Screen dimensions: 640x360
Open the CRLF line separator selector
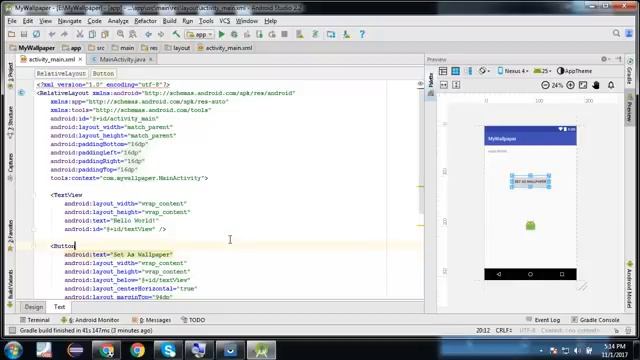tap(504, 330)
